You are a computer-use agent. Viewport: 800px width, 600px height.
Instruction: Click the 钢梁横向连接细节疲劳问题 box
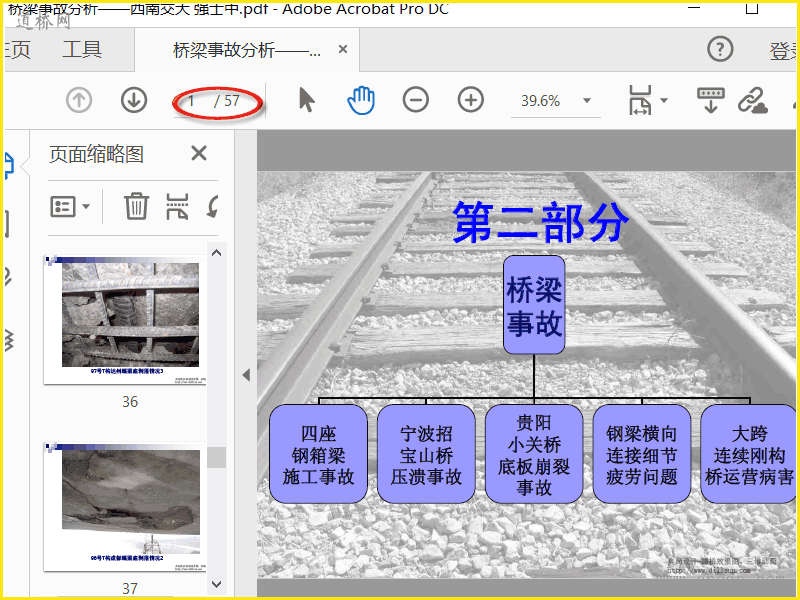[641, 454]
